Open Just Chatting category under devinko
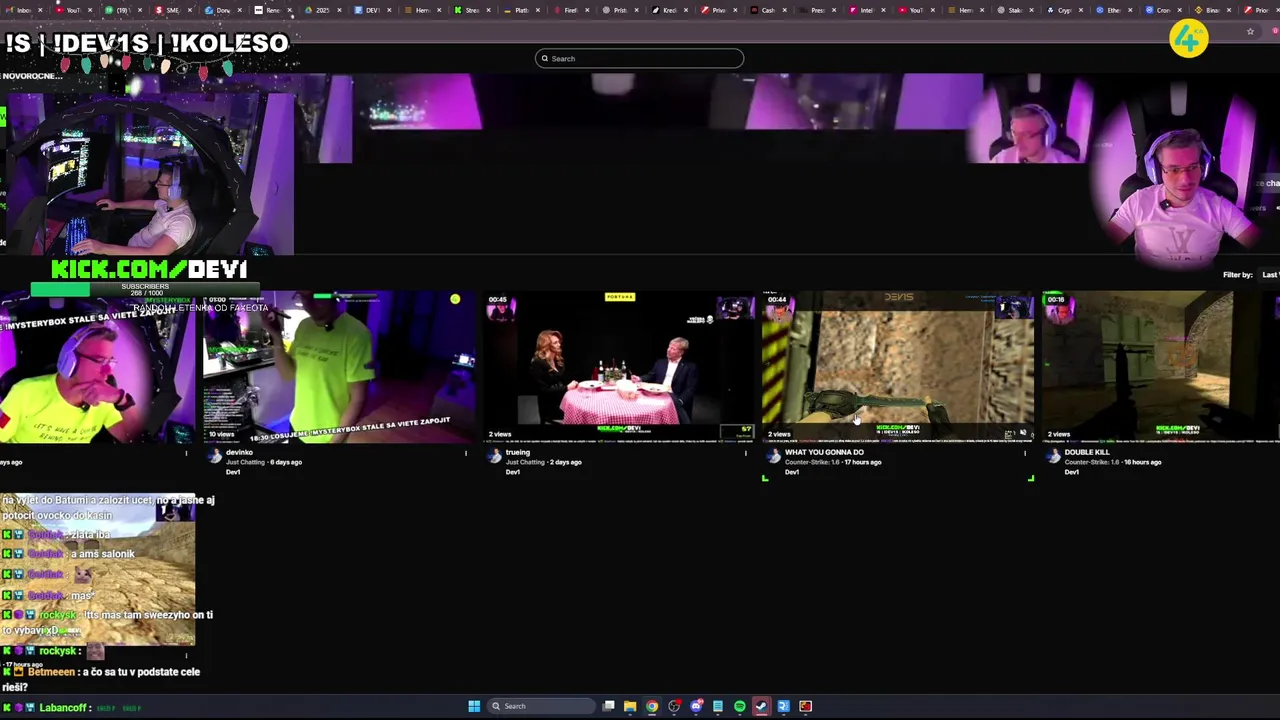The image size is (1280, 720). [245, 462]
